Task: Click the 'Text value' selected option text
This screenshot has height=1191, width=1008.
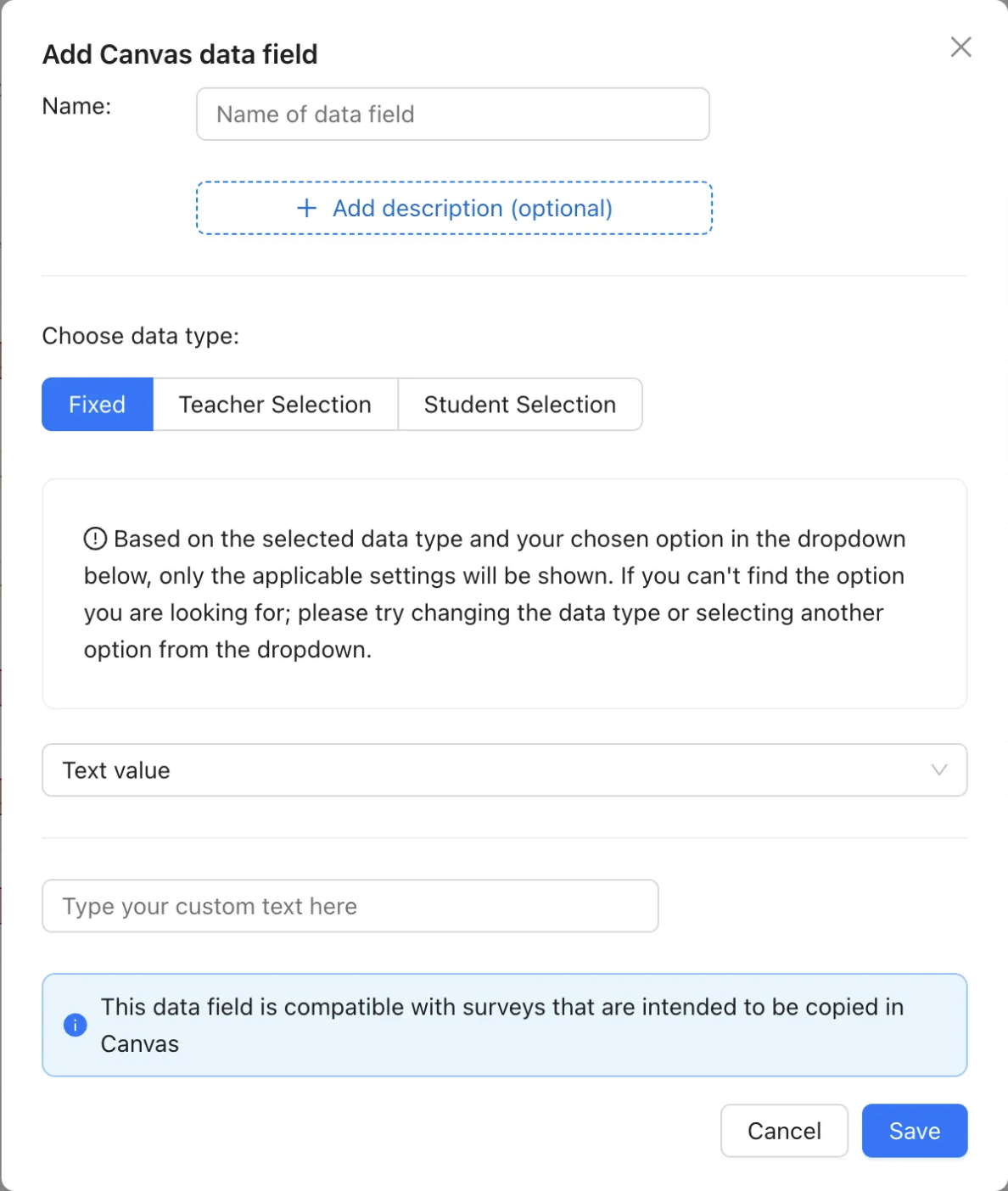Action: [x=116, y=770]
